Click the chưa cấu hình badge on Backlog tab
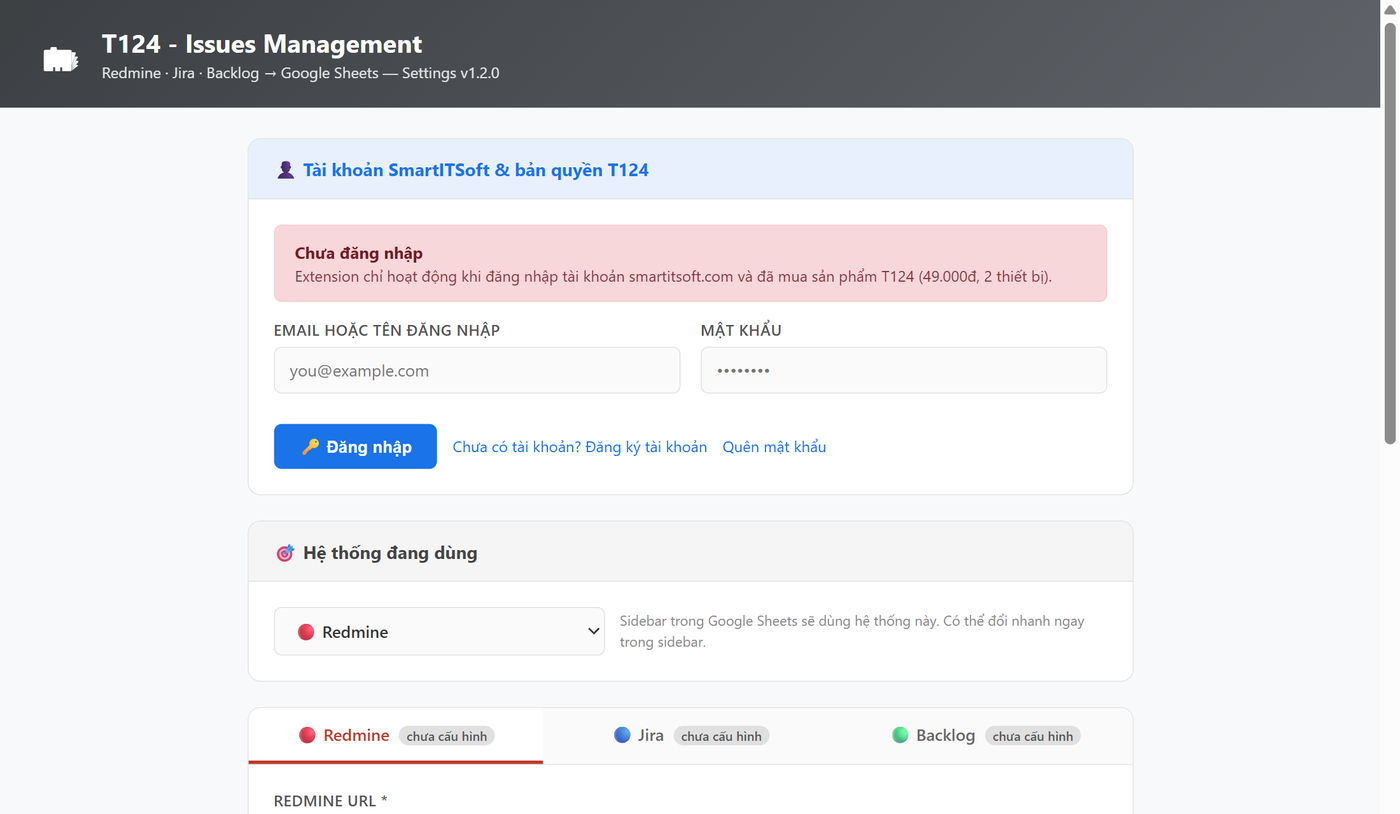Image resolution: width=1400 pixels, height=814 pixels. click(x=1033, y=736)
